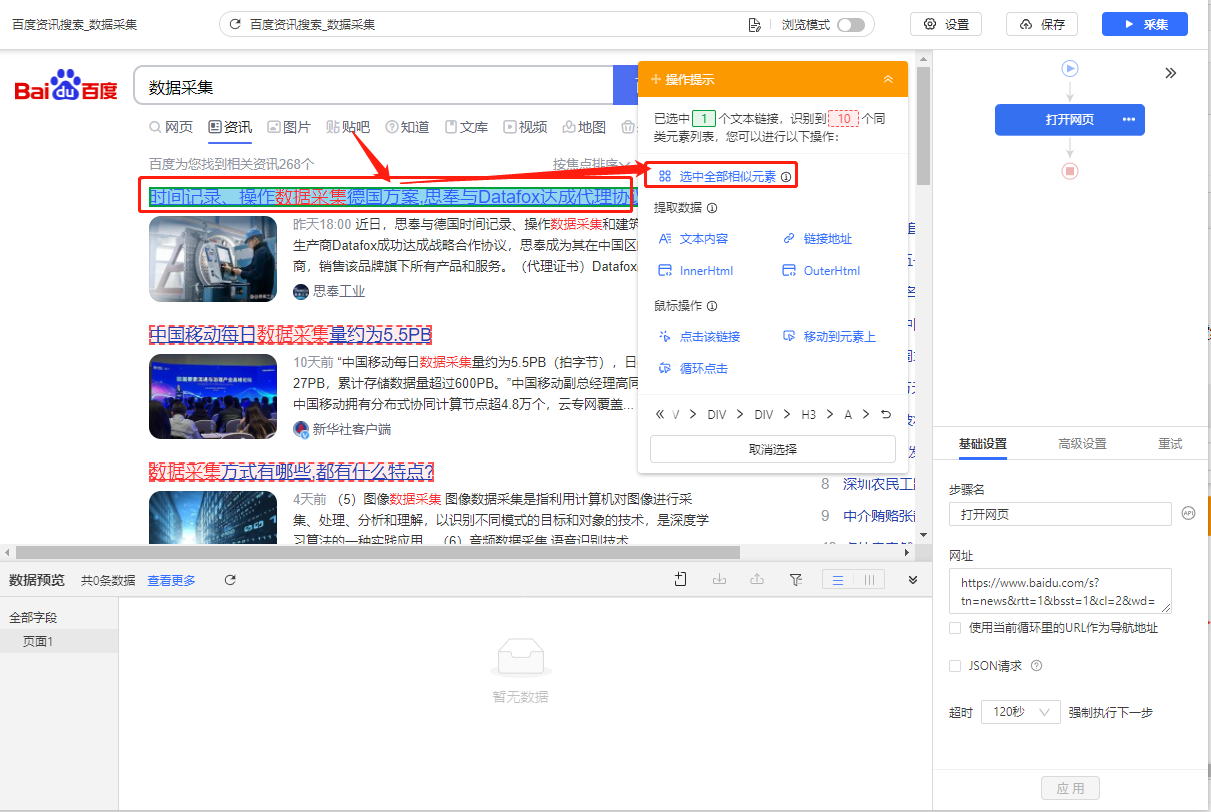Click the Baidu logo

(x=66, y=86)
